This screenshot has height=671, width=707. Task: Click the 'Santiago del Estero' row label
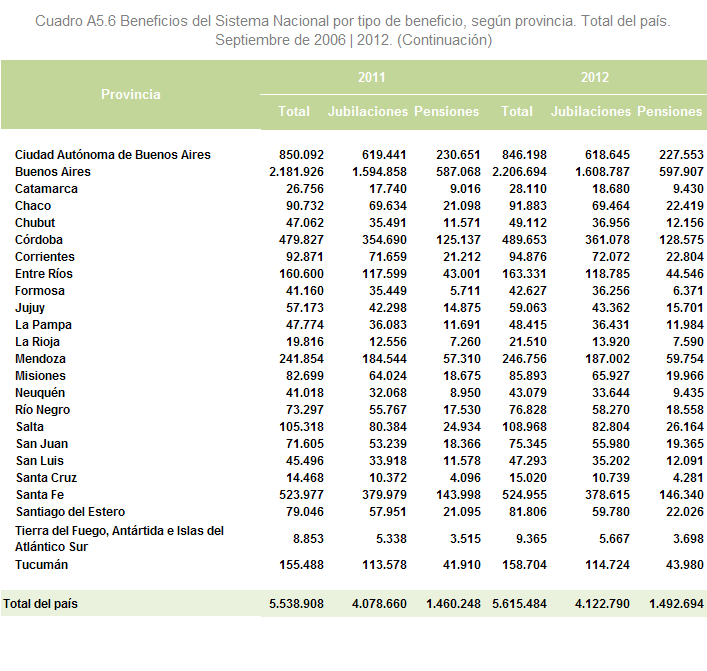(70, 512)
